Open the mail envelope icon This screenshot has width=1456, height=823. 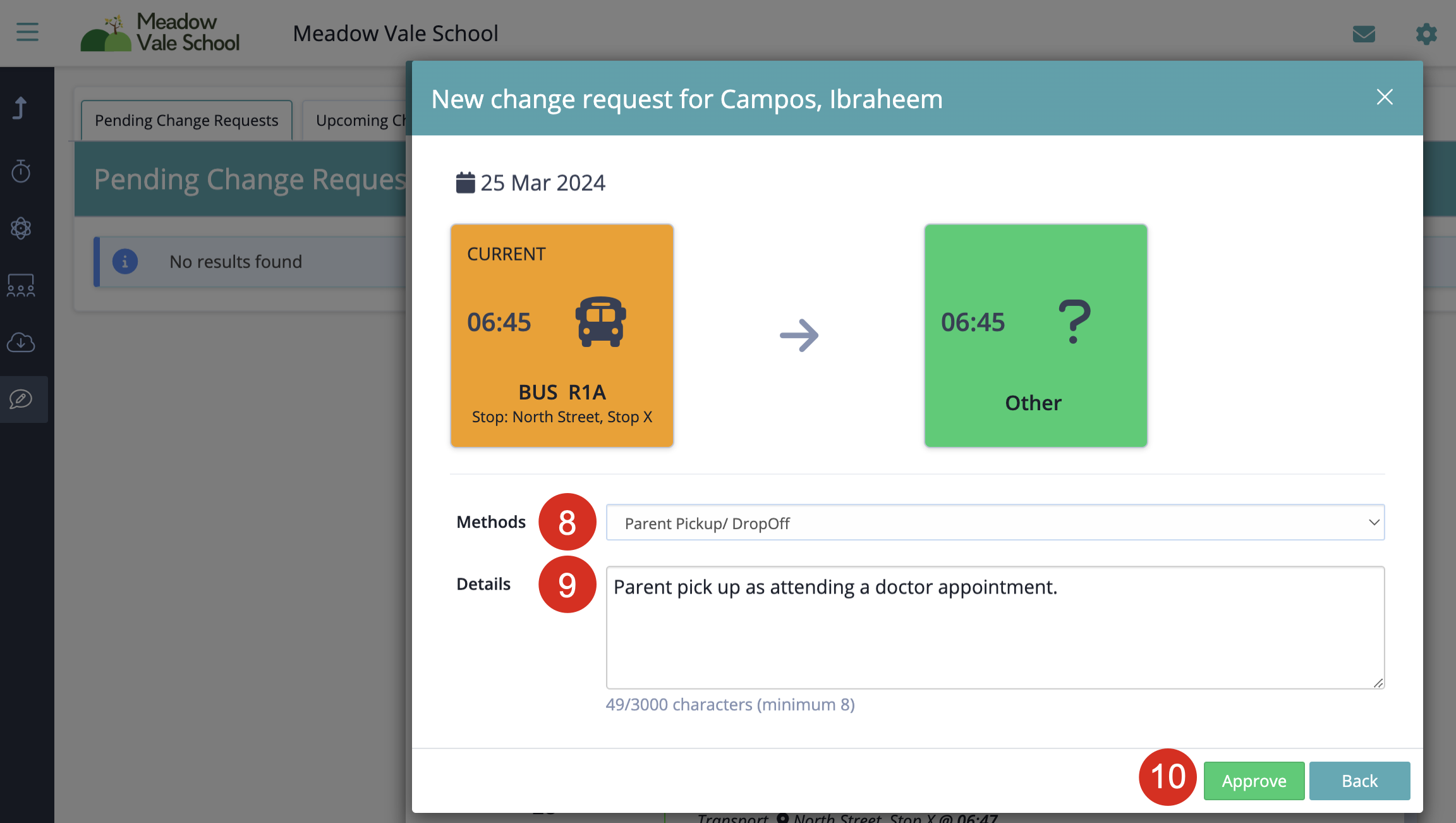click(x=1364, y=34)
